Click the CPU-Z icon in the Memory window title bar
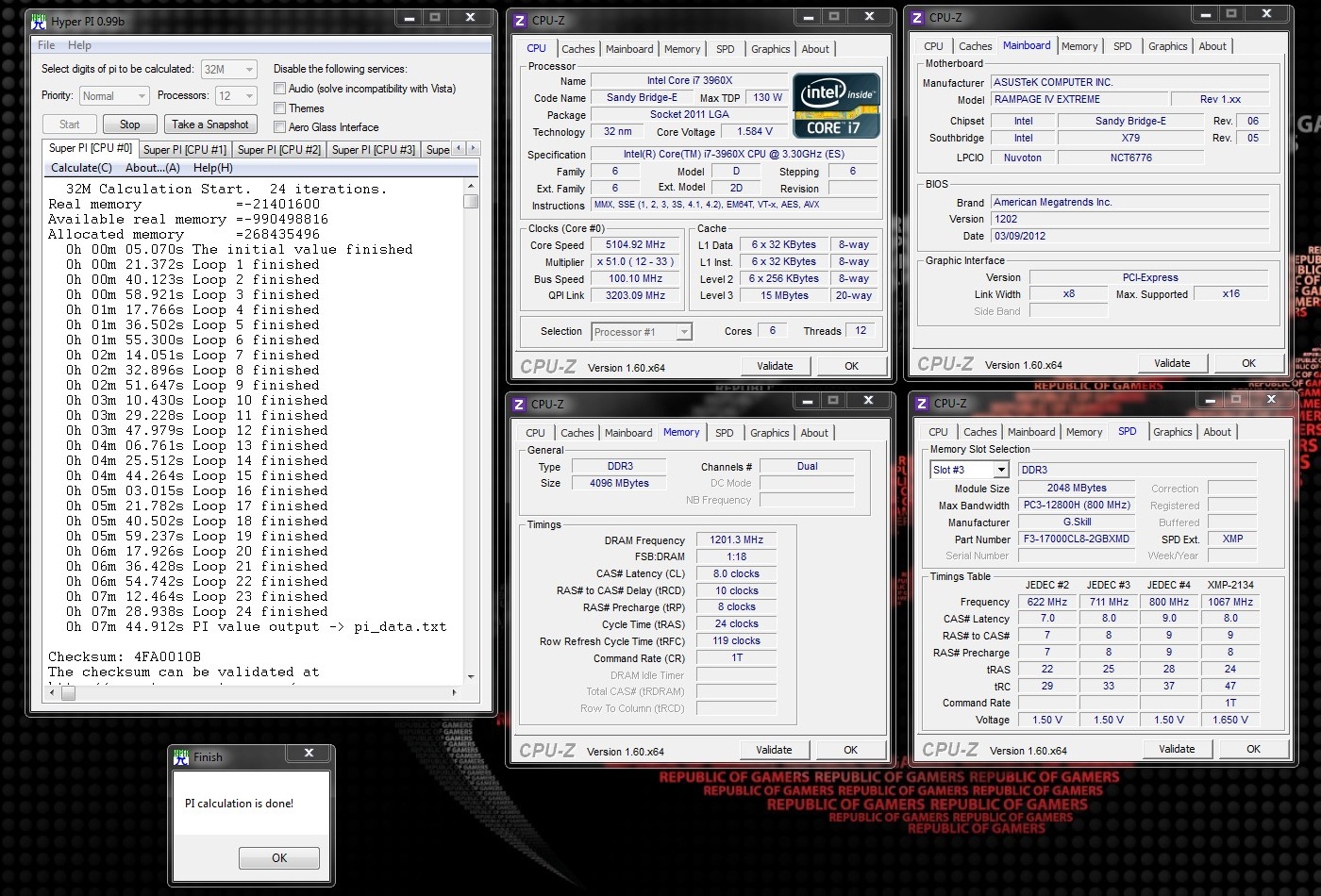The image size is (1321, 896). click(x=518, y=404)
